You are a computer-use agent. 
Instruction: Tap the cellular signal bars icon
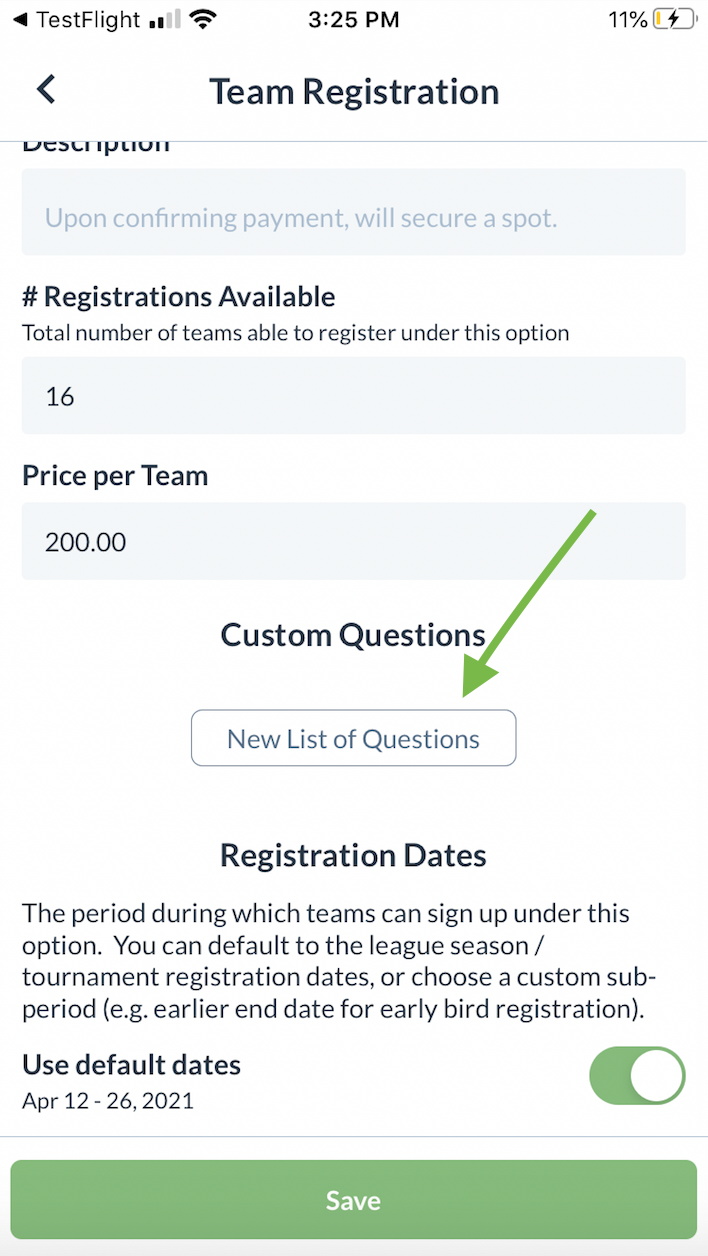pos(166,19)
